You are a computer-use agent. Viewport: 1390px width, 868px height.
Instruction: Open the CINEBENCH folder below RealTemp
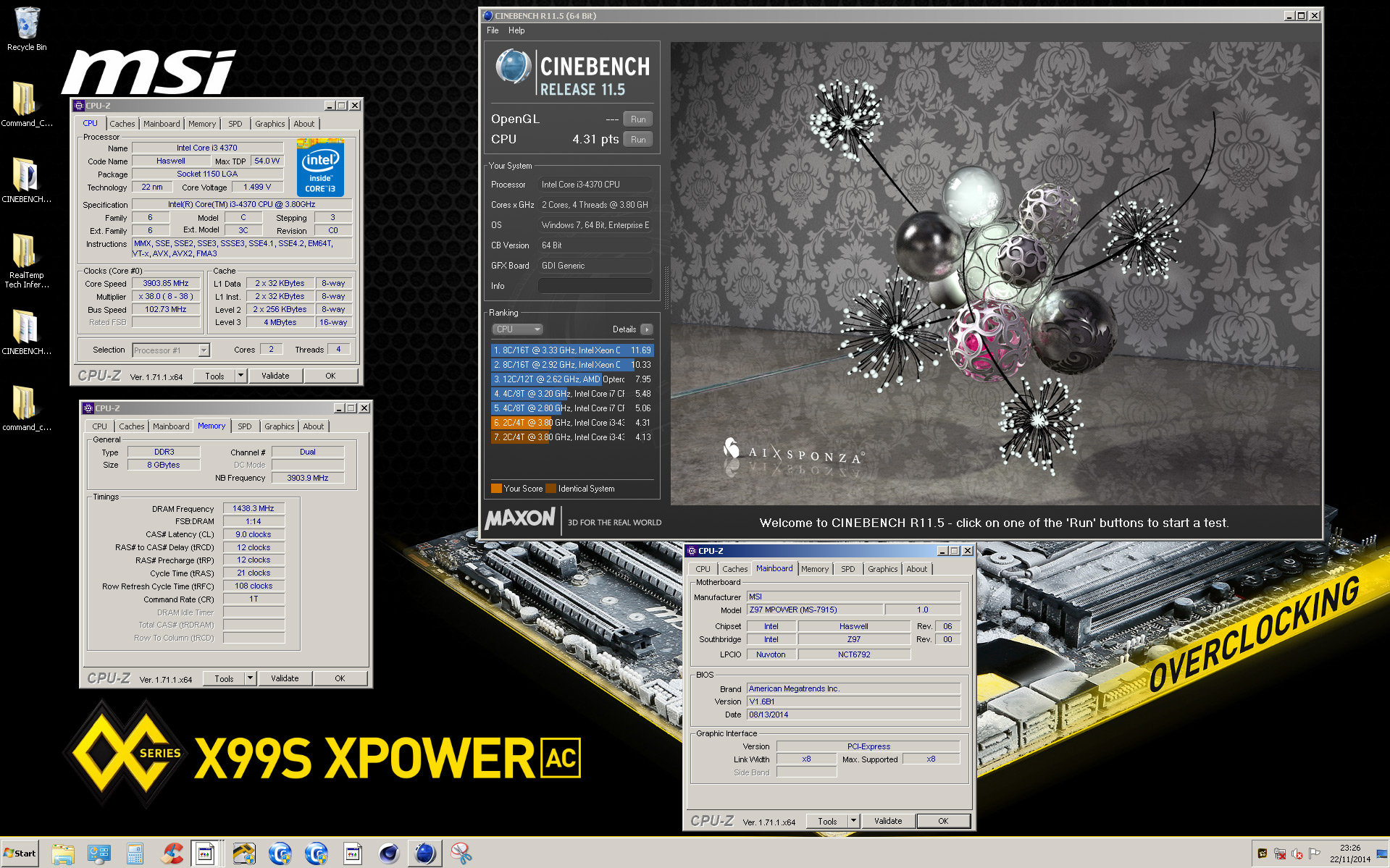pos(27,332)
